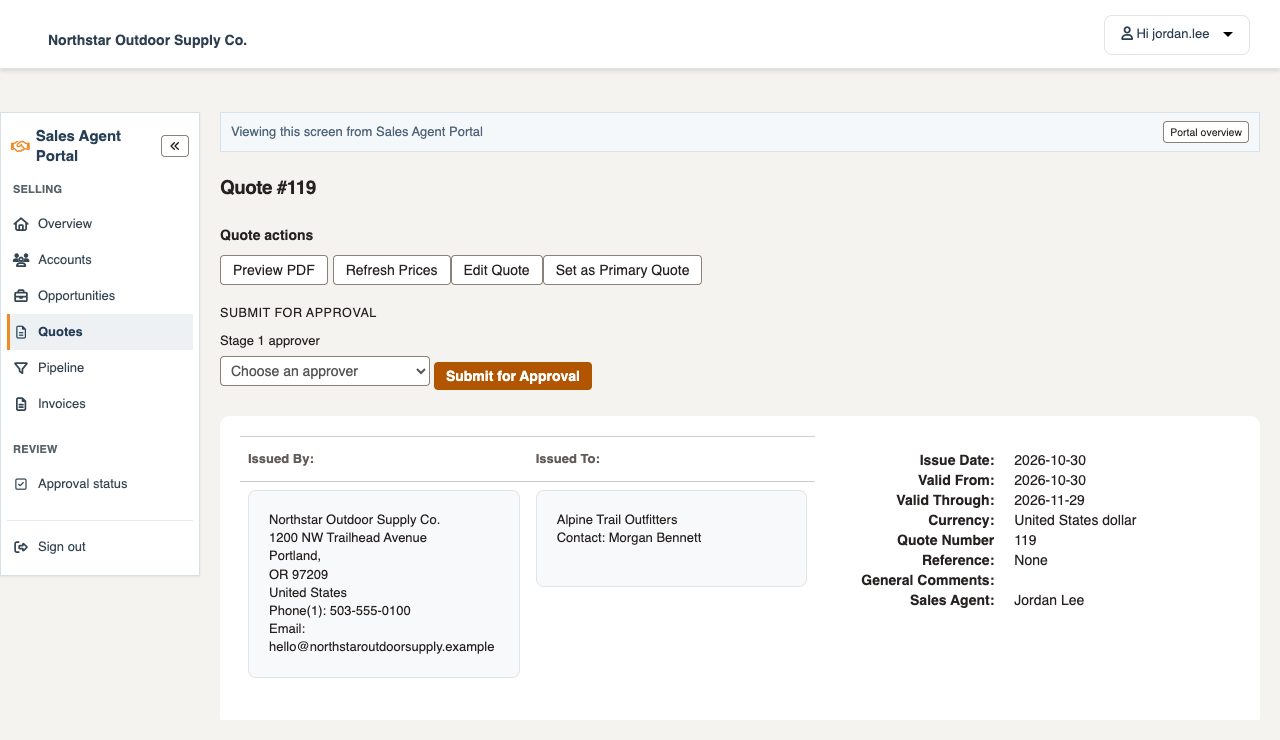View Approval status page
Screen dimensions: 1280x740
(x=100, y=484)
